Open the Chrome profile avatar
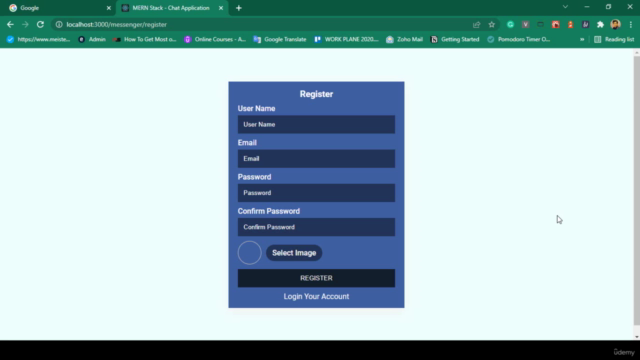The image size is (640, 360). [616, 24]
